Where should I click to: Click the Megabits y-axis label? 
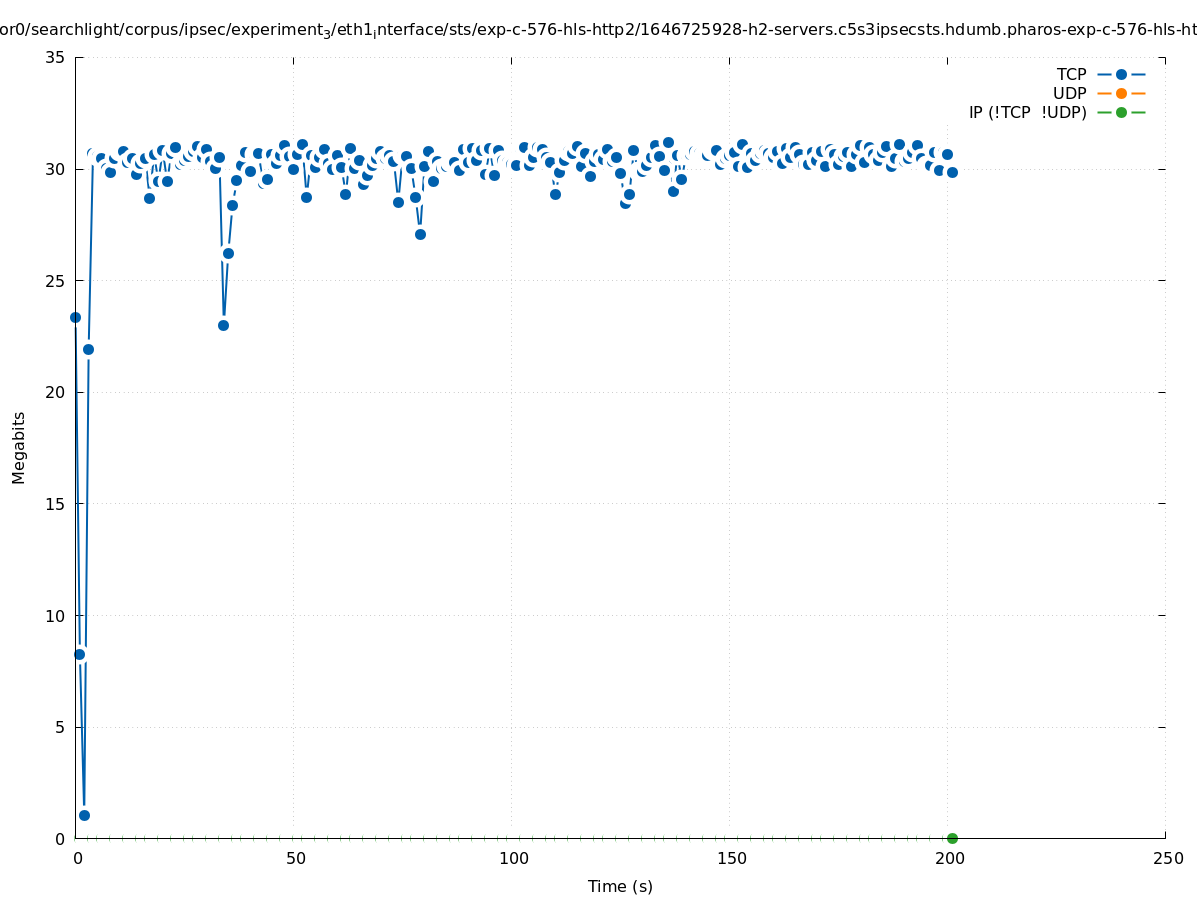click(19, 447)
